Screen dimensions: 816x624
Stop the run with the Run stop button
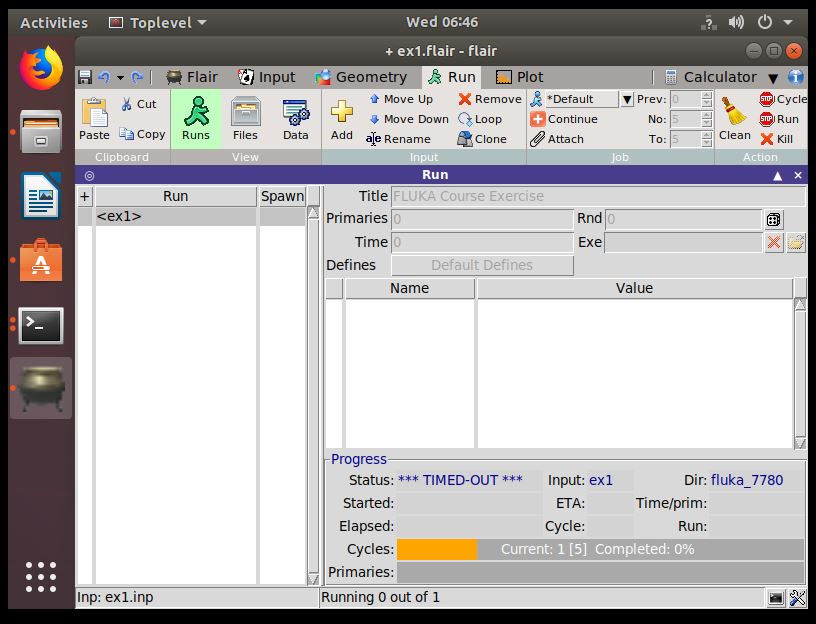pos(779,119)
